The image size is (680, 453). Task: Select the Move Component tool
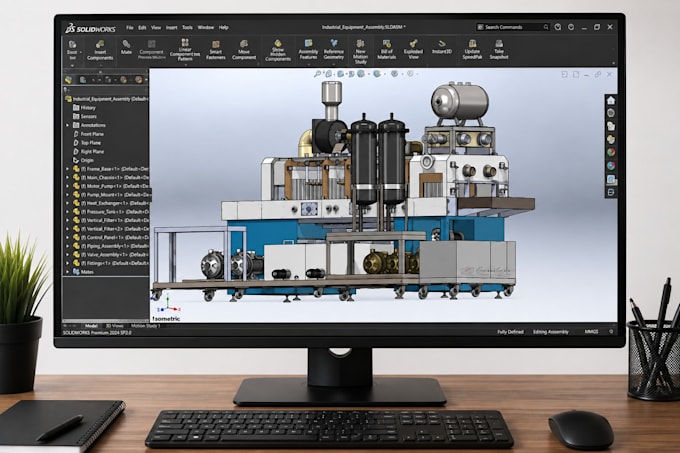pyautogui.click(x=244, y=50)
